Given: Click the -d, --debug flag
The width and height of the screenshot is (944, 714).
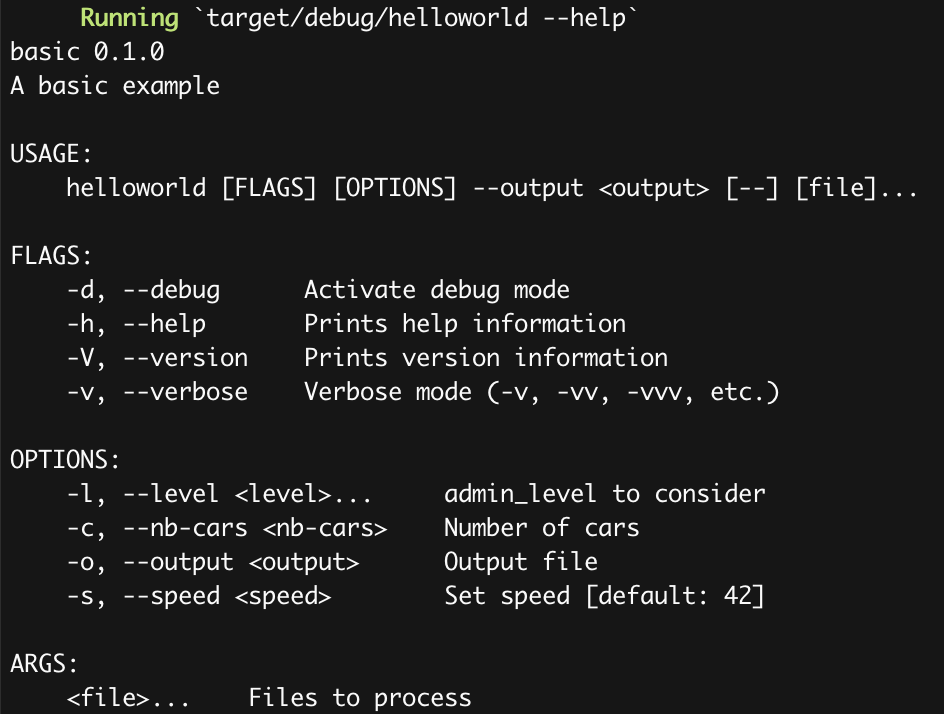Looking at the screenshot, I should [x=143, y=290].
